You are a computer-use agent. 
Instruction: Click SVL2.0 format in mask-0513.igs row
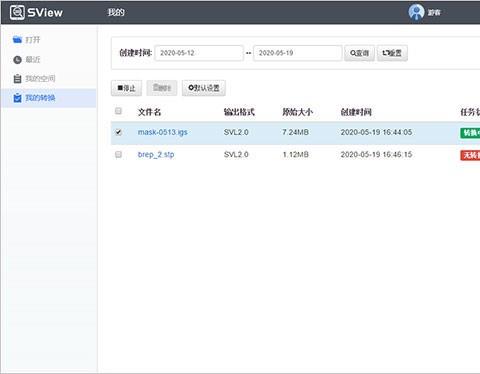[x=236, y=132]
